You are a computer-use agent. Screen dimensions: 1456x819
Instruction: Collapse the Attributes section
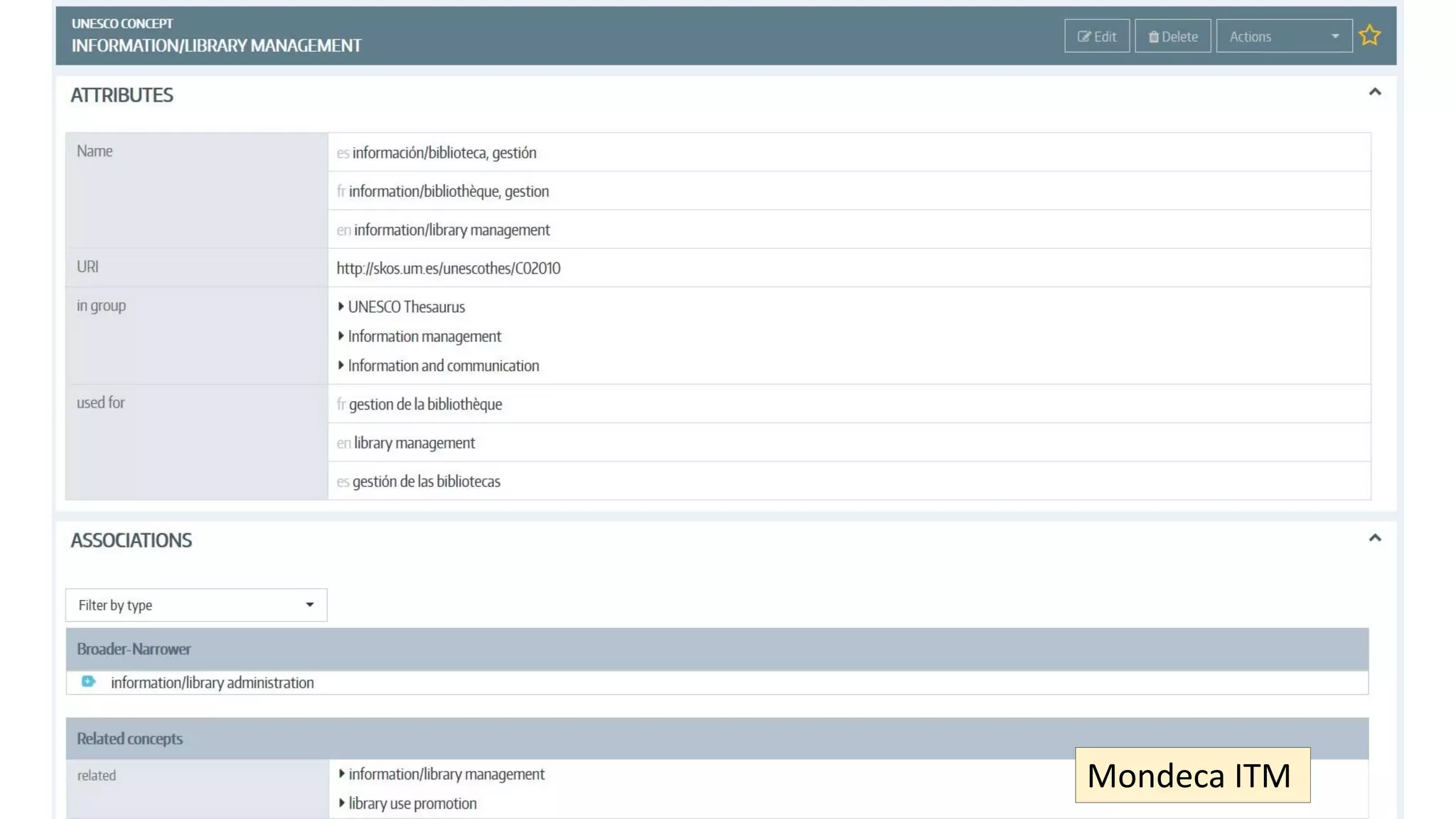(1374, 92)
